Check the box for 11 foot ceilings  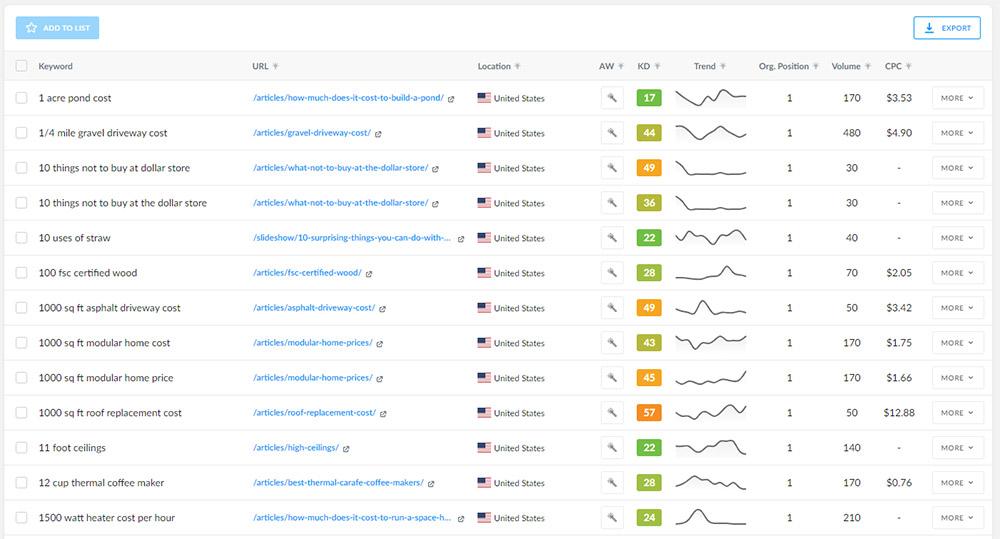[x=22, y=447]
